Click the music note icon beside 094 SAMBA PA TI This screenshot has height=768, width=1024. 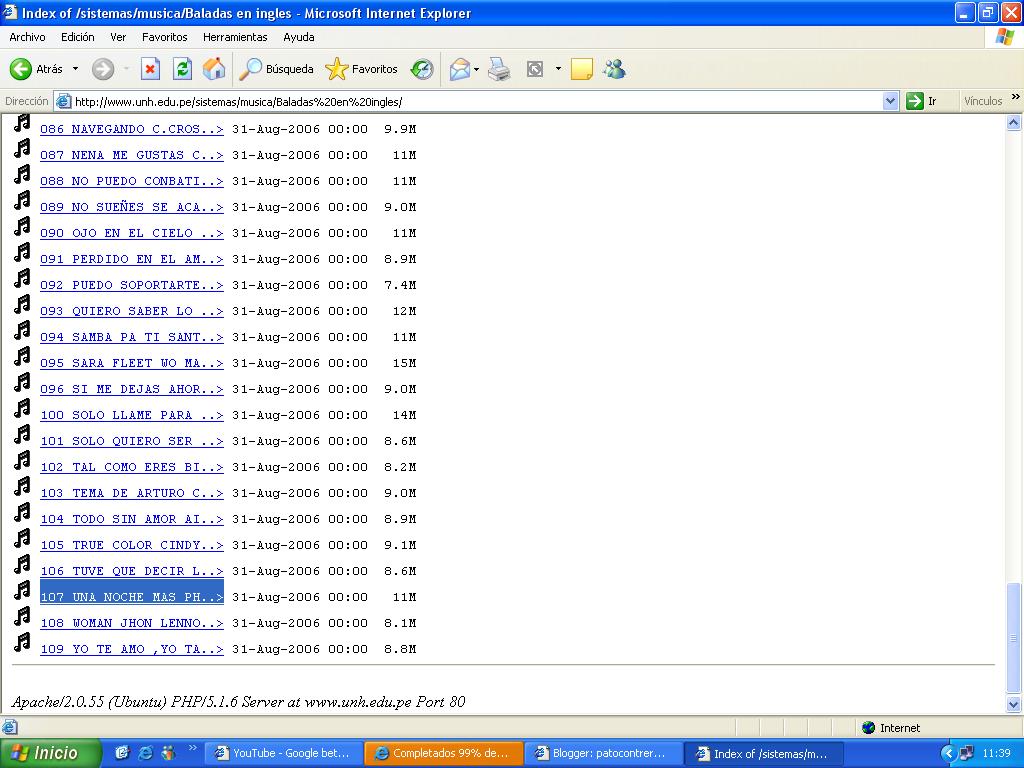click(22, 331)
